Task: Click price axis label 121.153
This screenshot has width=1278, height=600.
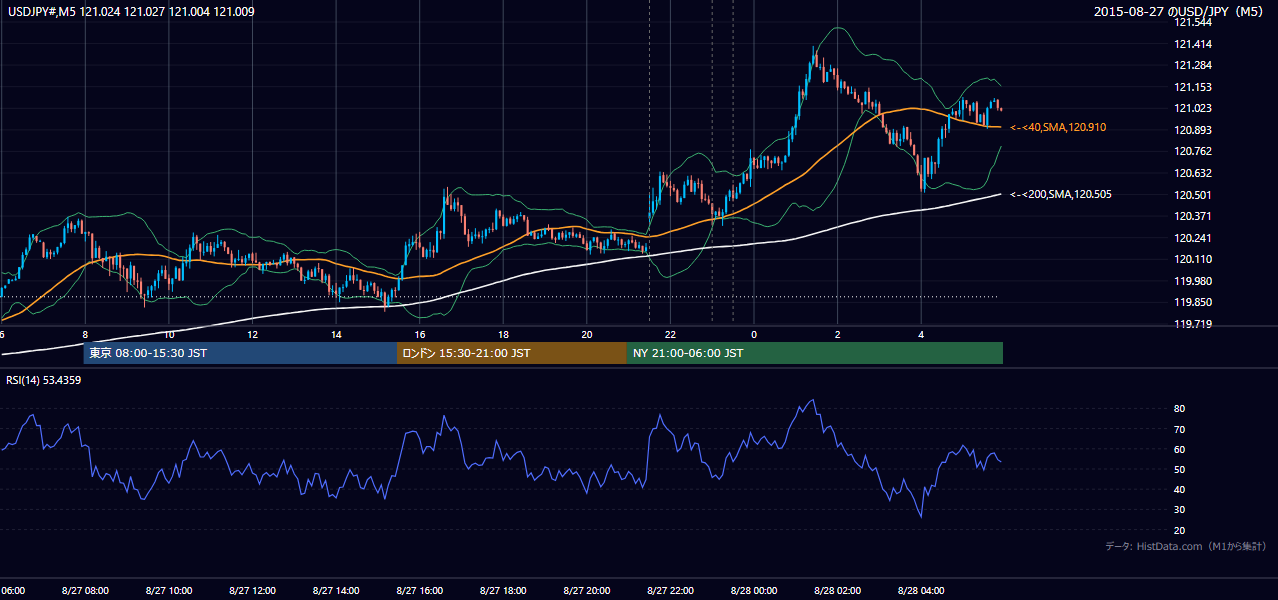Action: click(x=1192, y=88)
